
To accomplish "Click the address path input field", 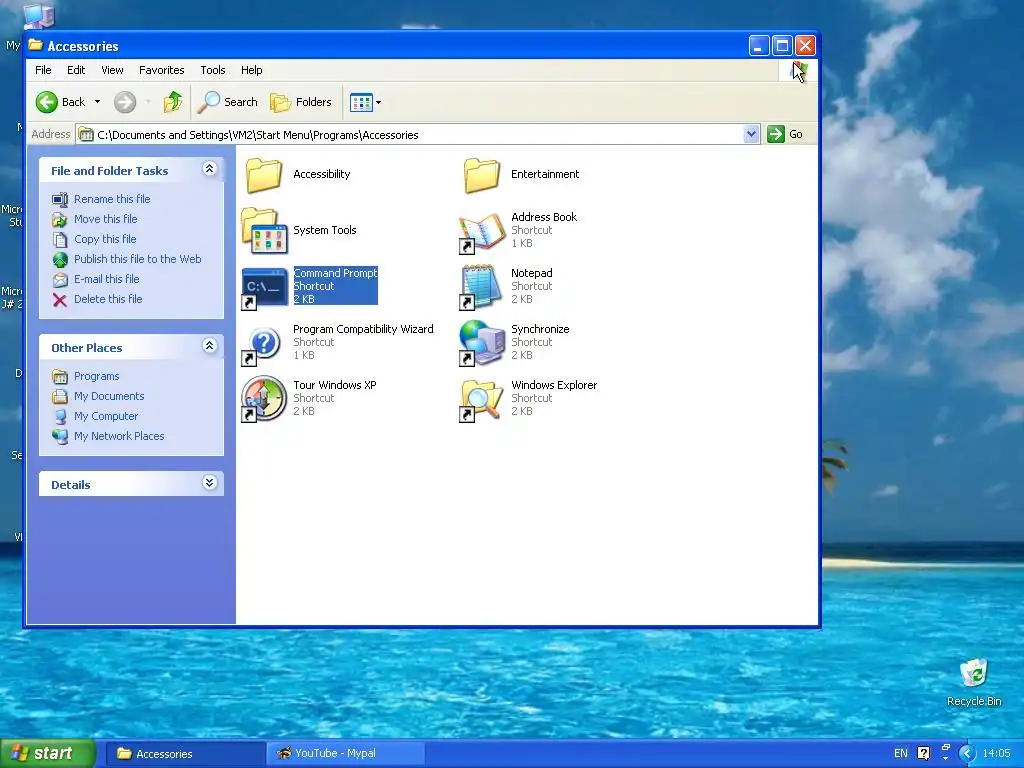I will click(418, 135).
